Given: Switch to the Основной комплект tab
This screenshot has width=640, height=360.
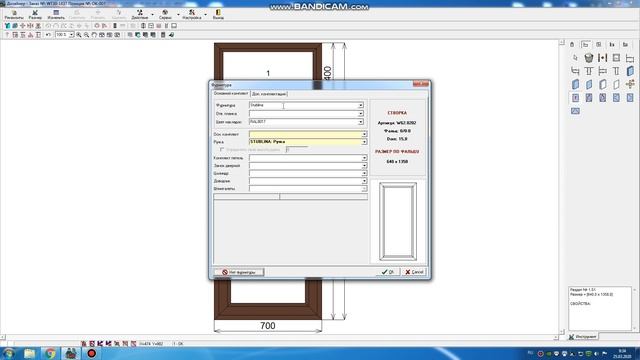Looking at the screenshot, I should (x=231, y=93).
